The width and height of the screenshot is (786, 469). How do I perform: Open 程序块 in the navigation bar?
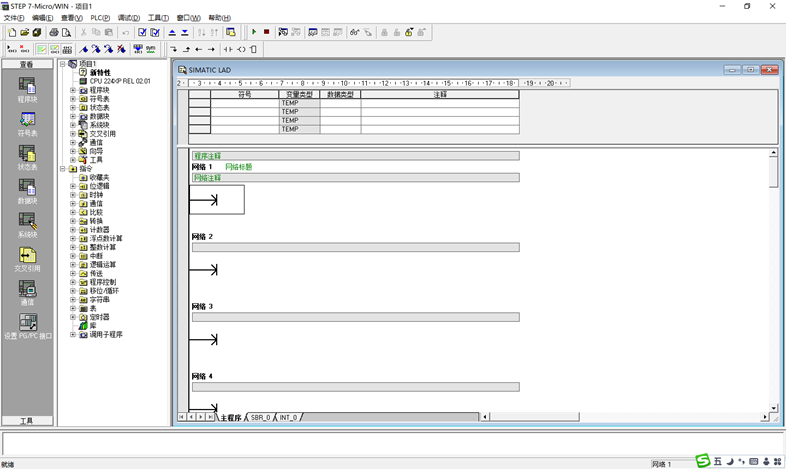[x=27, y=90]
